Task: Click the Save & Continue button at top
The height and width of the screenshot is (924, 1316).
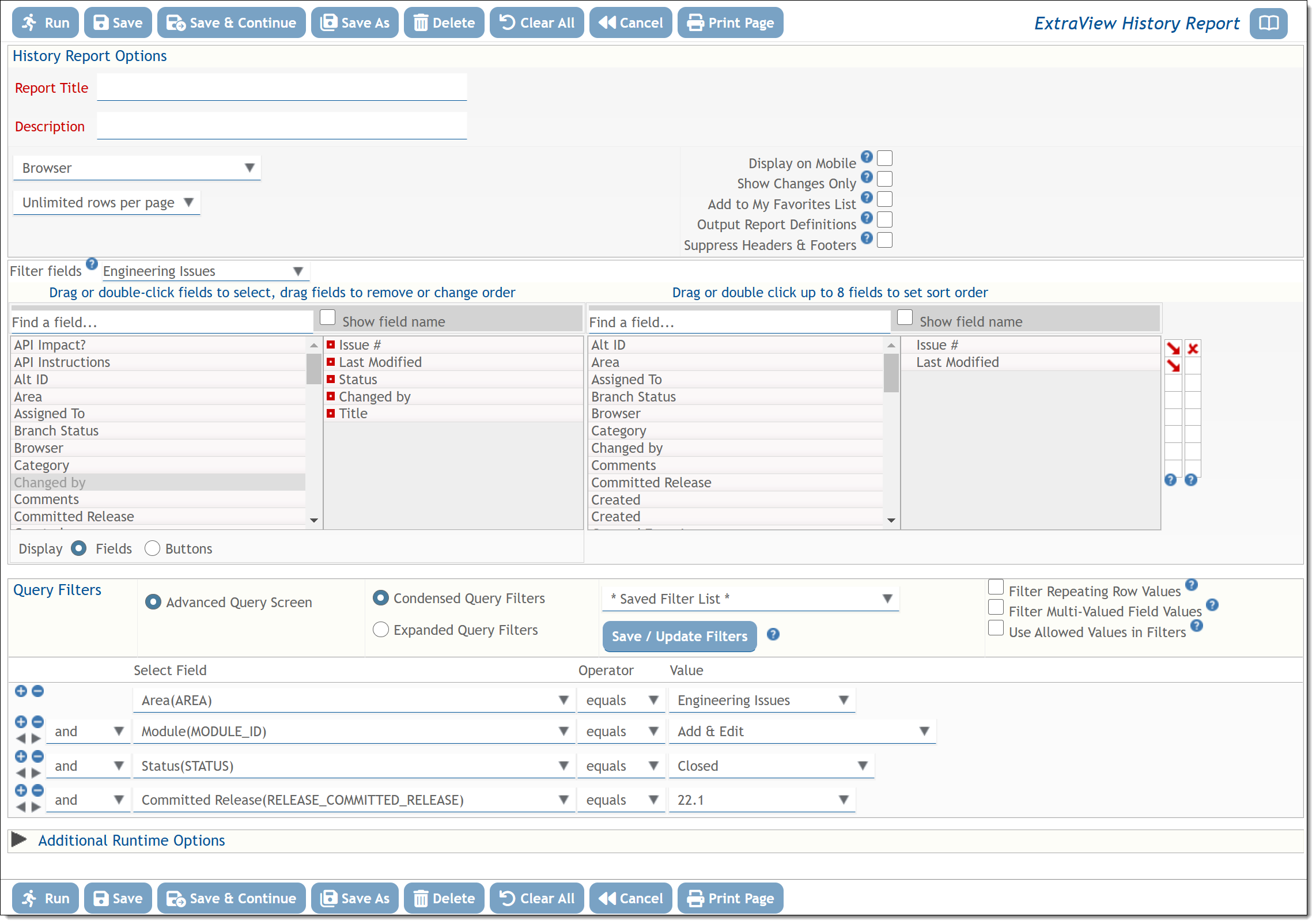Action: click(x=231, y=23)
